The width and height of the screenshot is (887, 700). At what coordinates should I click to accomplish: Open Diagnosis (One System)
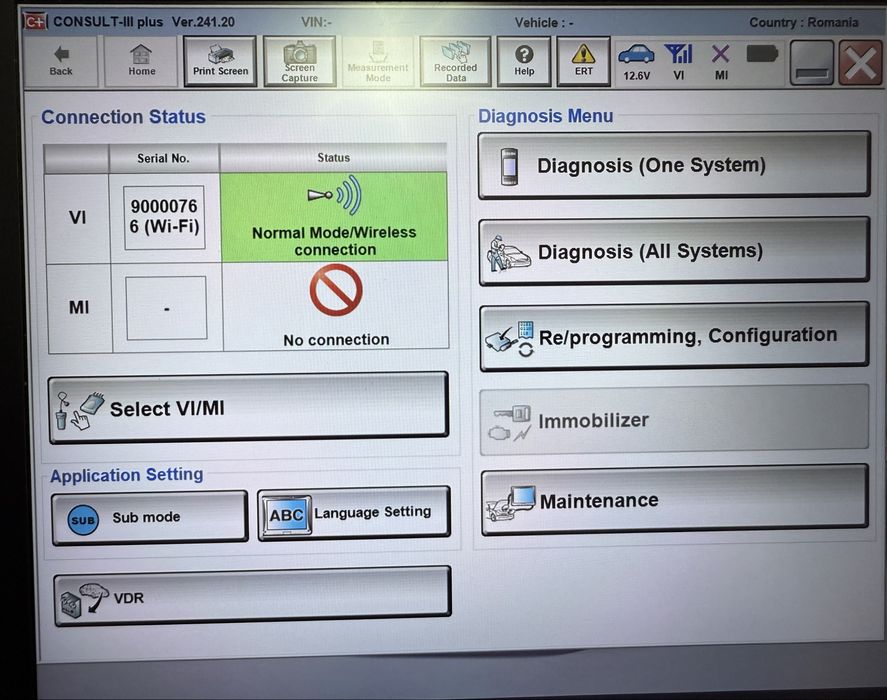coord(674,165)
